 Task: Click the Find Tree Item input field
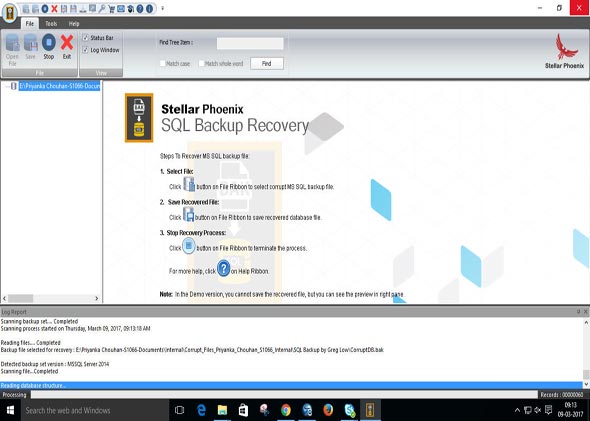tap(250, 43)
